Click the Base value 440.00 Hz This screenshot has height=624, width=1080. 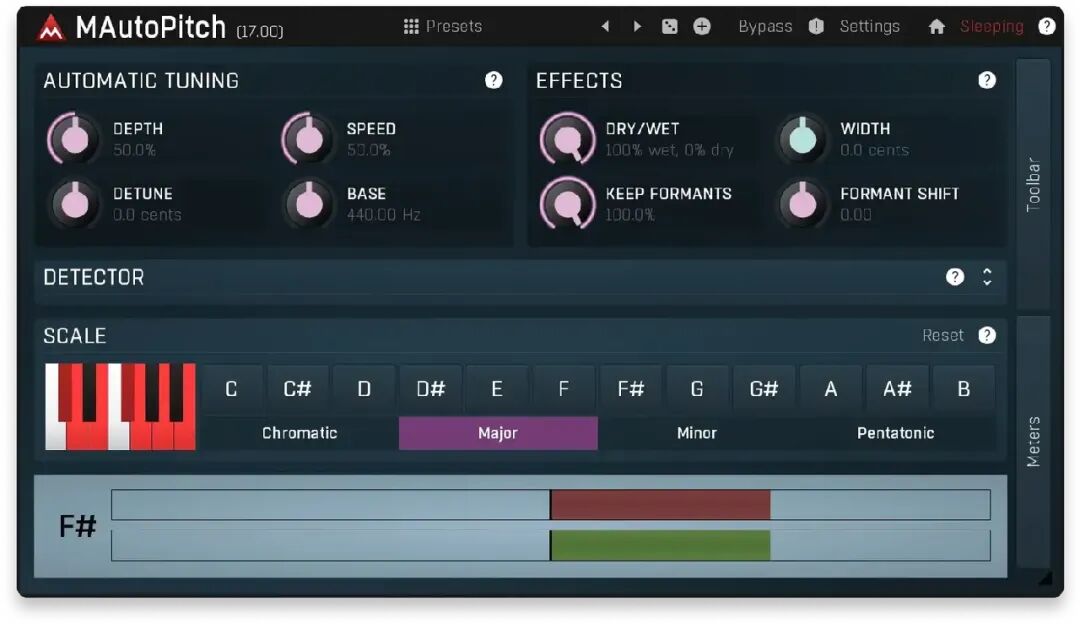coord(384,215)
